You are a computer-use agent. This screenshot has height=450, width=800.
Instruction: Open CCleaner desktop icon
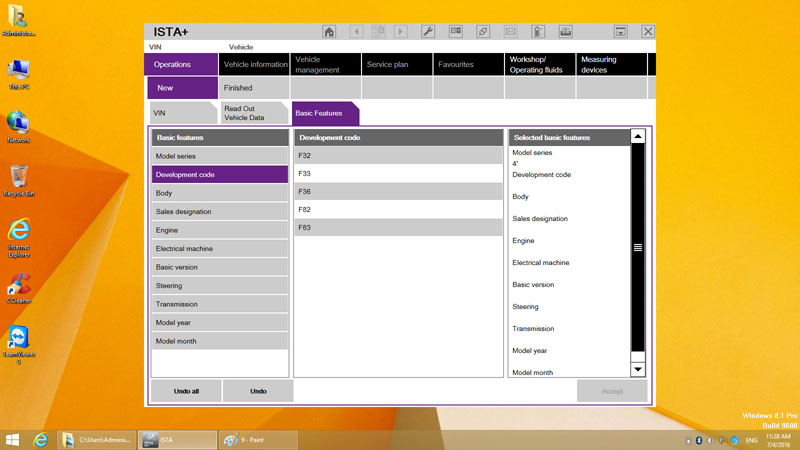click(x=18, y=285)
